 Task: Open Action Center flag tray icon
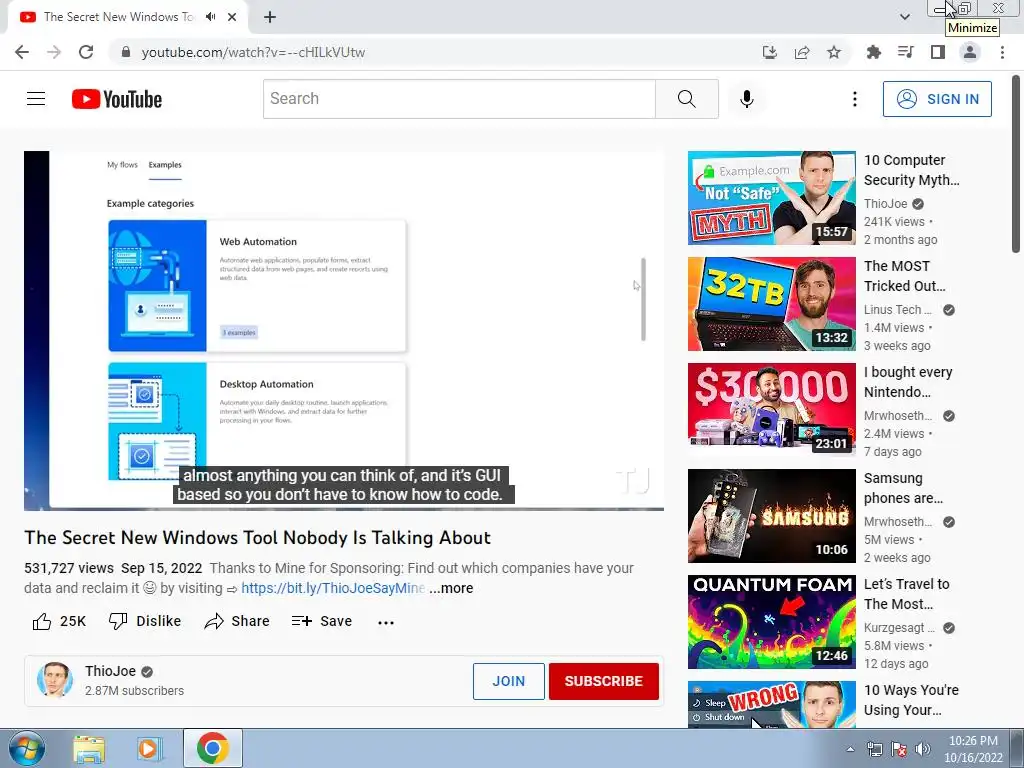899,750
